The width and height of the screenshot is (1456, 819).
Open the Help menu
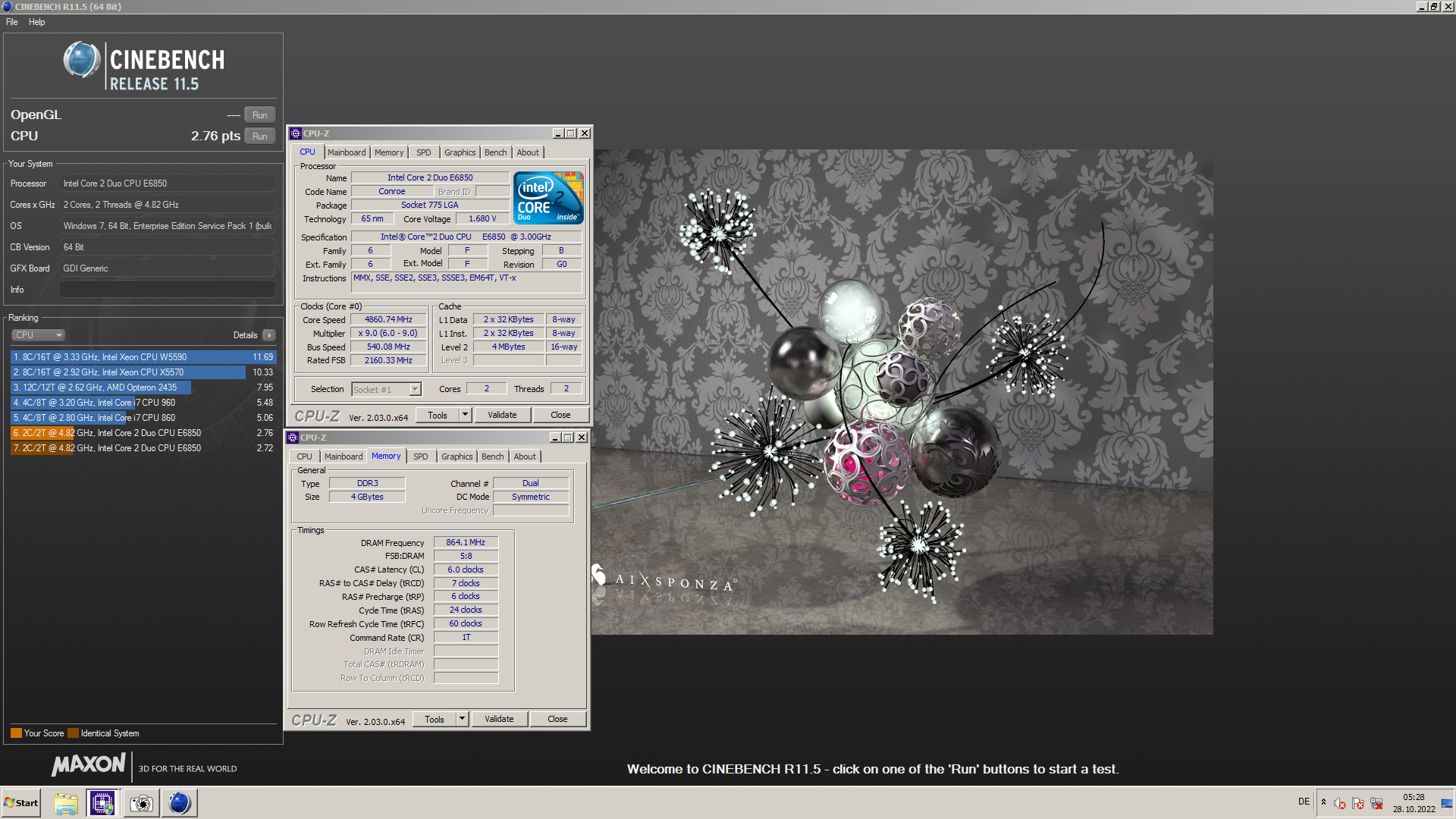tap(36, 22)
